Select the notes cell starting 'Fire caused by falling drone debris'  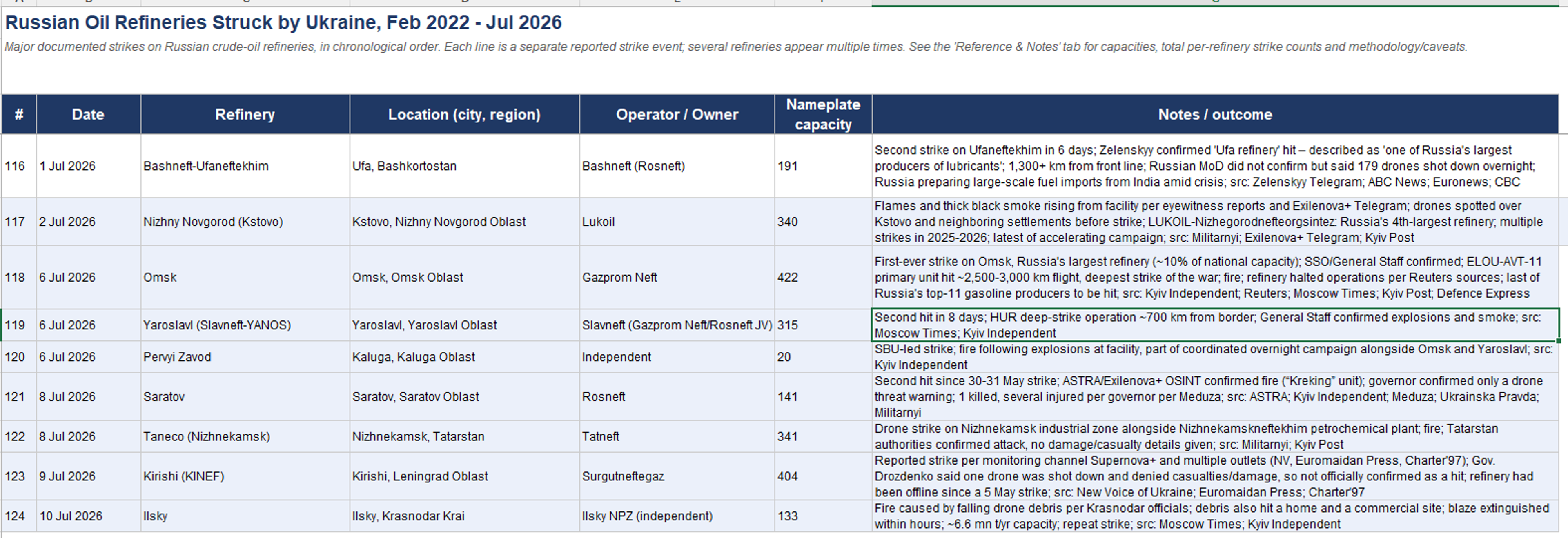(1215, 516)
